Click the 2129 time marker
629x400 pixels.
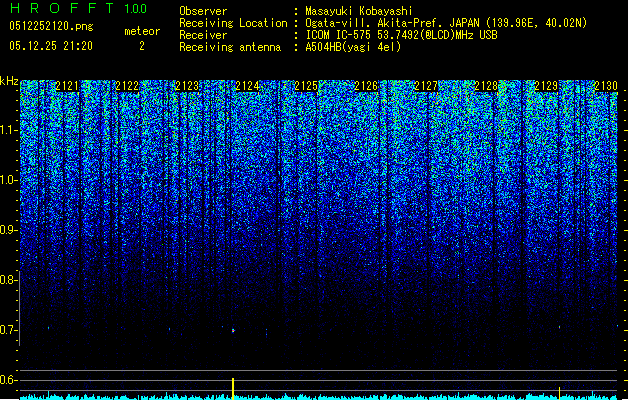546,86
